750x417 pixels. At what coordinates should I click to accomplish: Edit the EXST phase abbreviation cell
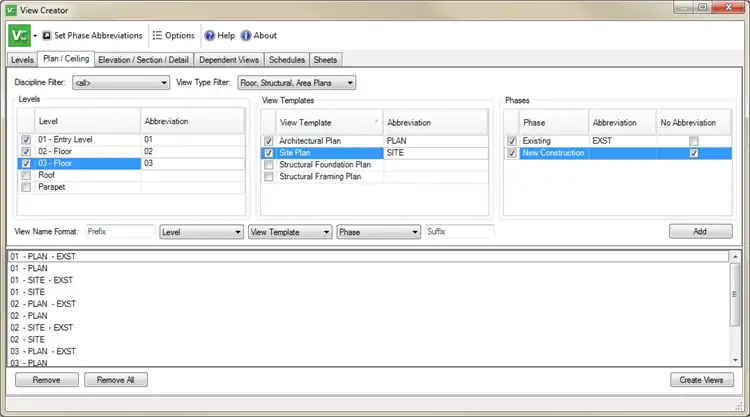click(x=623, y=141)
